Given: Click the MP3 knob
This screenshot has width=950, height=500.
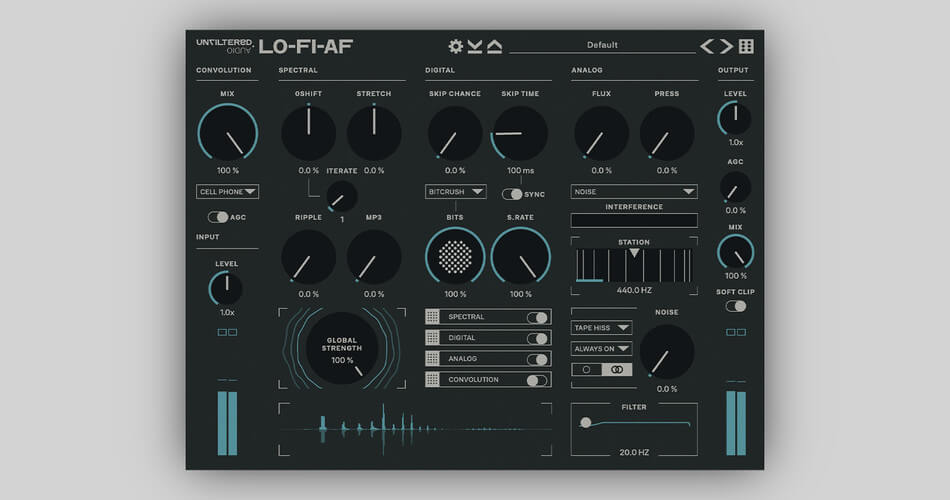Looking at the screenshot, I should [374, 257].
